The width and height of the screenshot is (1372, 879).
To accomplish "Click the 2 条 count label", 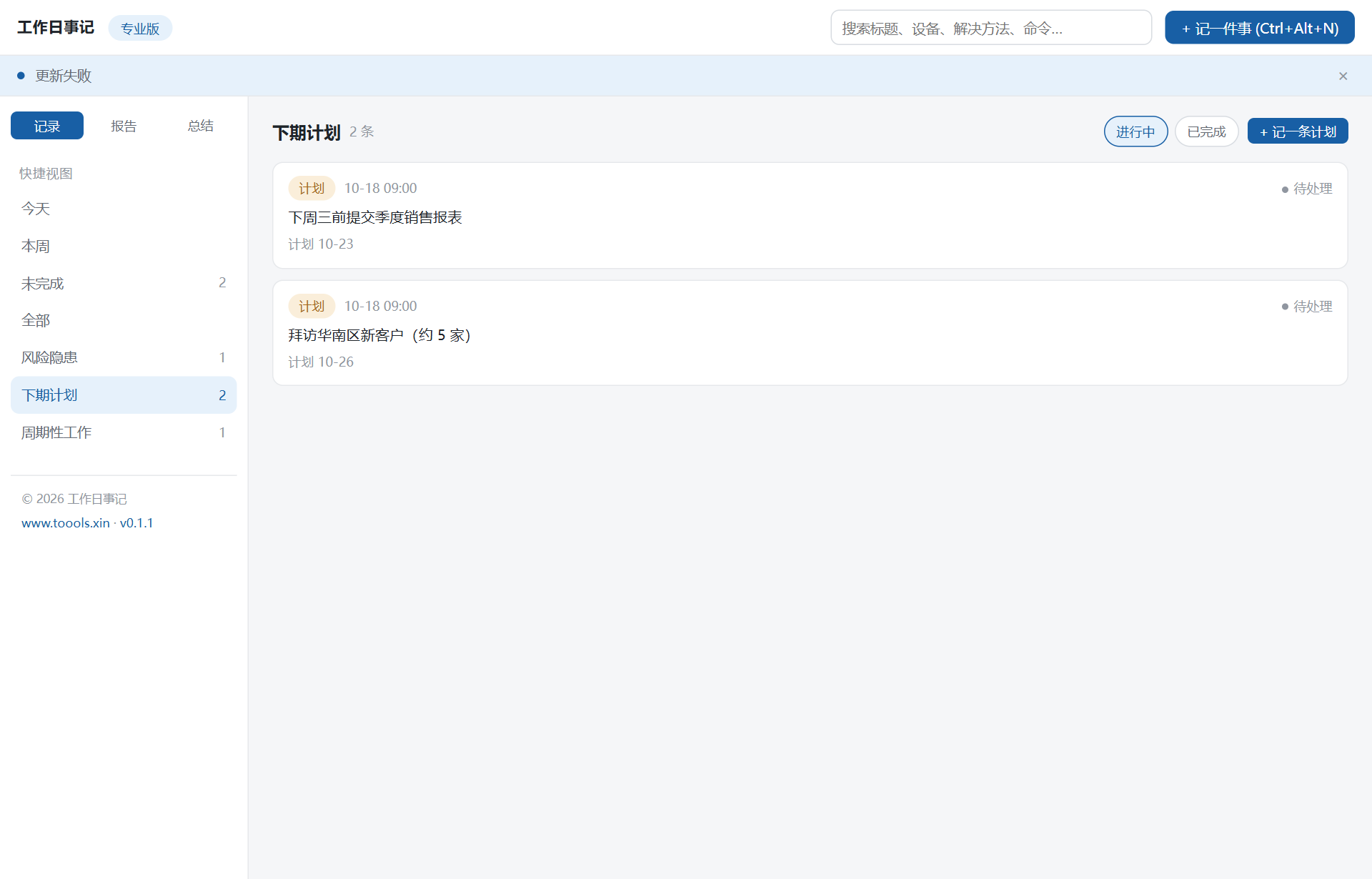I will (362, 131).
